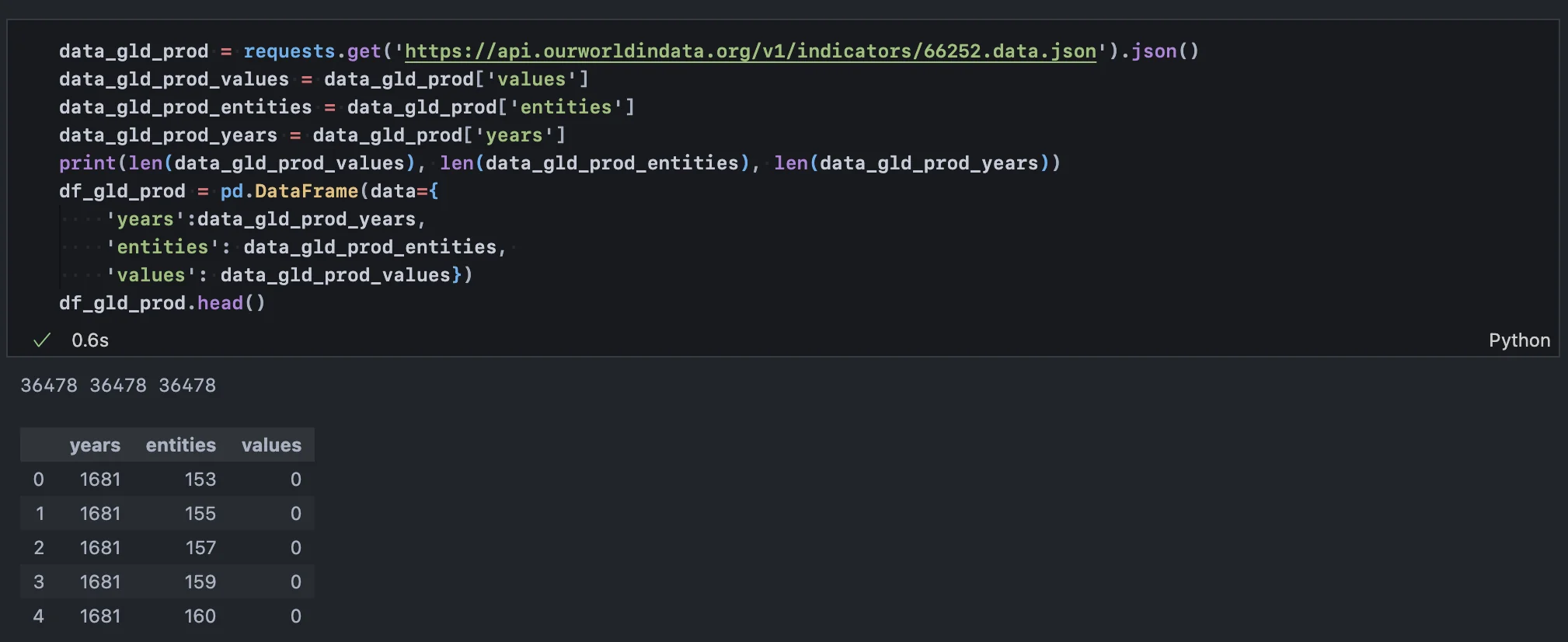Click the entity cell 153 in row 0

pyautogui.click(x=200, y=480)
